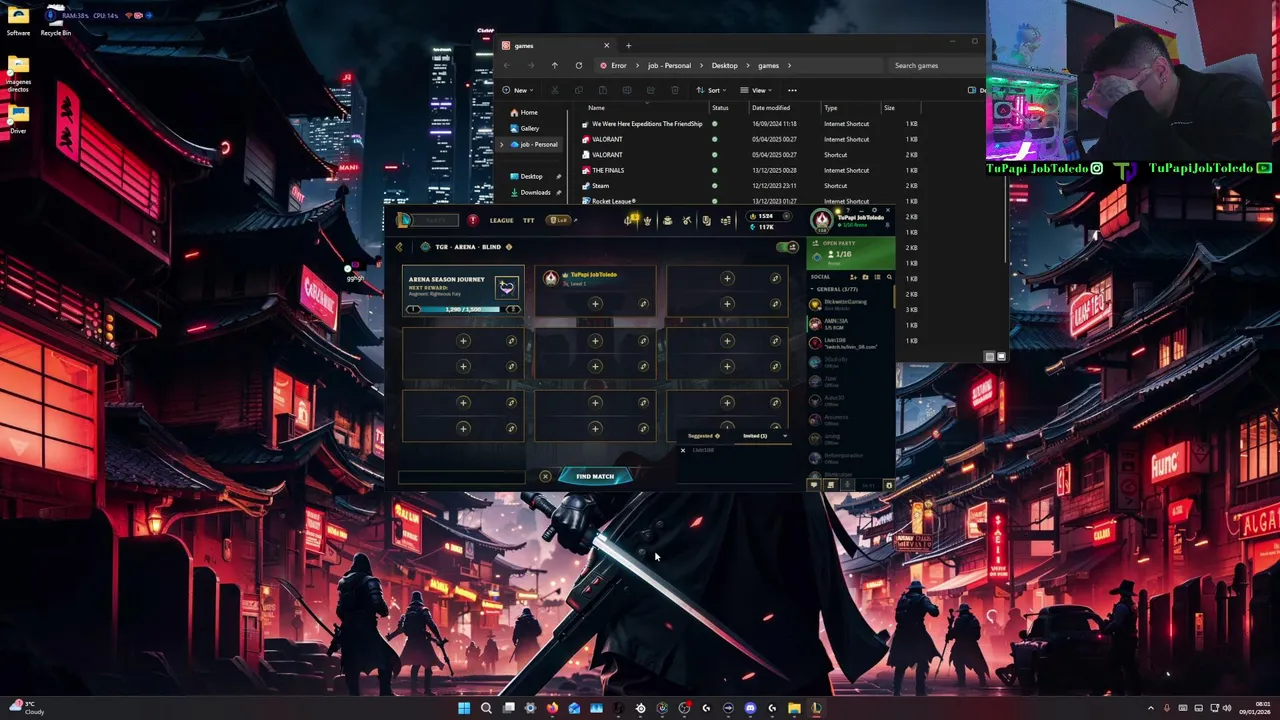Collapse the General friends group
Viewport: 1280px width, 720px height.
[x=813, y=289]
